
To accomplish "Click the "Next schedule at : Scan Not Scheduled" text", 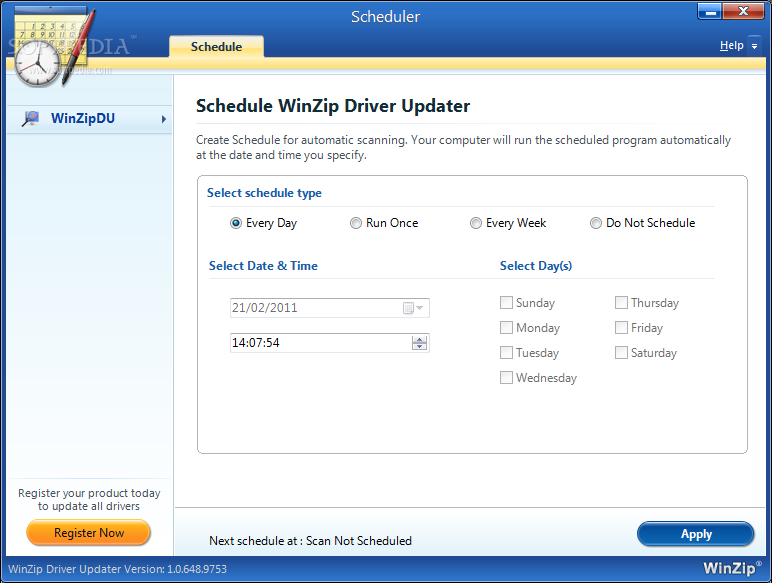I will click(310, 541).
